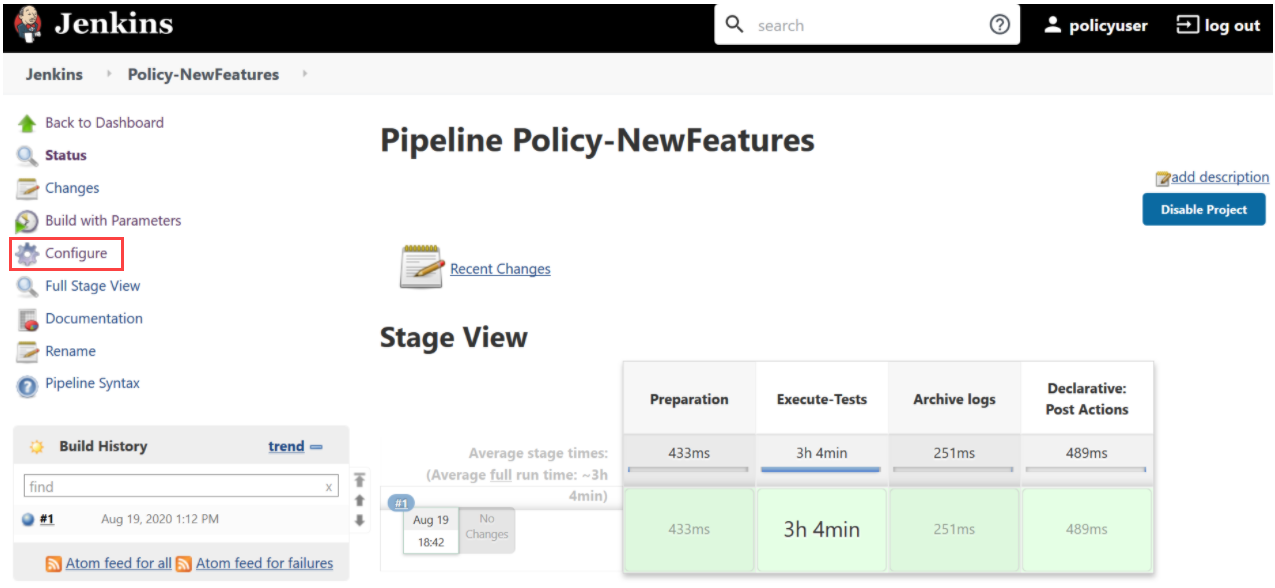Open the add description link
The image size is (1275, 588).
(1220, 177)
